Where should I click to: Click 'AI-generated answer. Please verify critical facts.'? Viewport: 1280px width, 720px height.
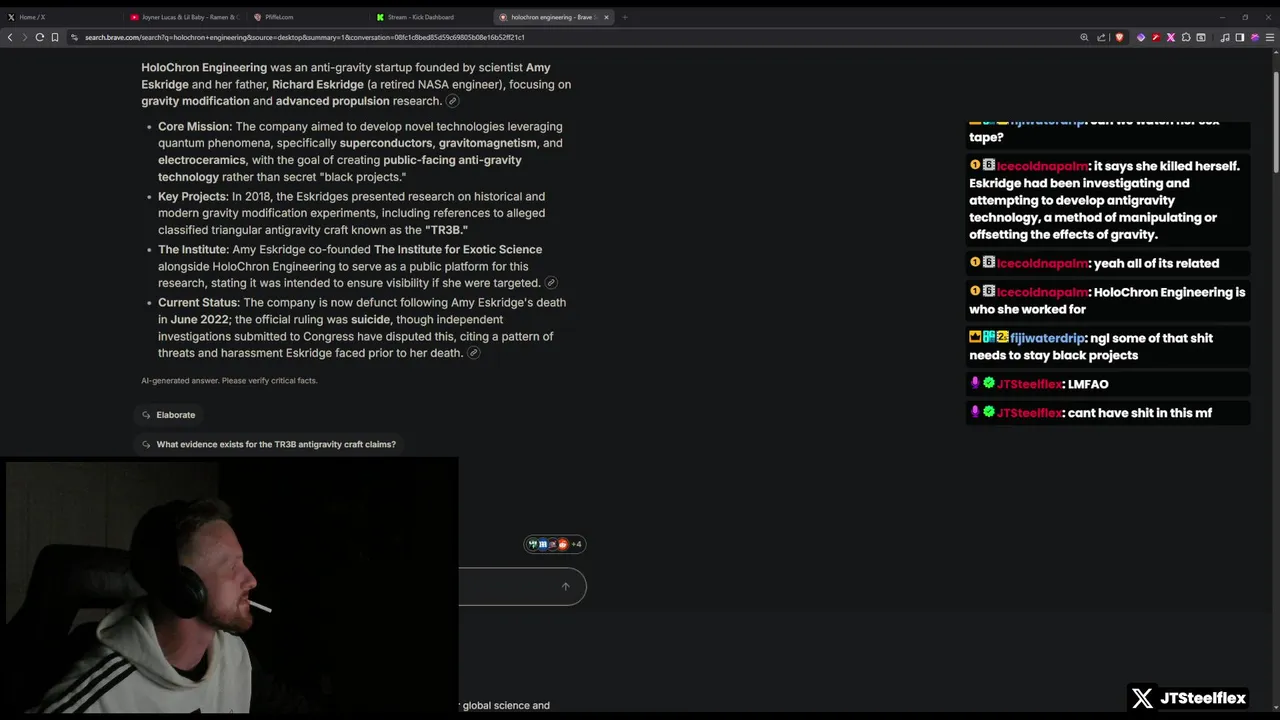pyautogui.click(x=229, y=381)
